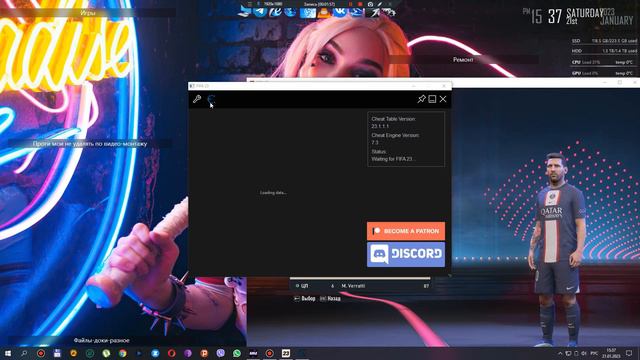The image size is (640, 360).
Task: Click the Назад prompt in FIFA window
Action: [x=330, y=299]
